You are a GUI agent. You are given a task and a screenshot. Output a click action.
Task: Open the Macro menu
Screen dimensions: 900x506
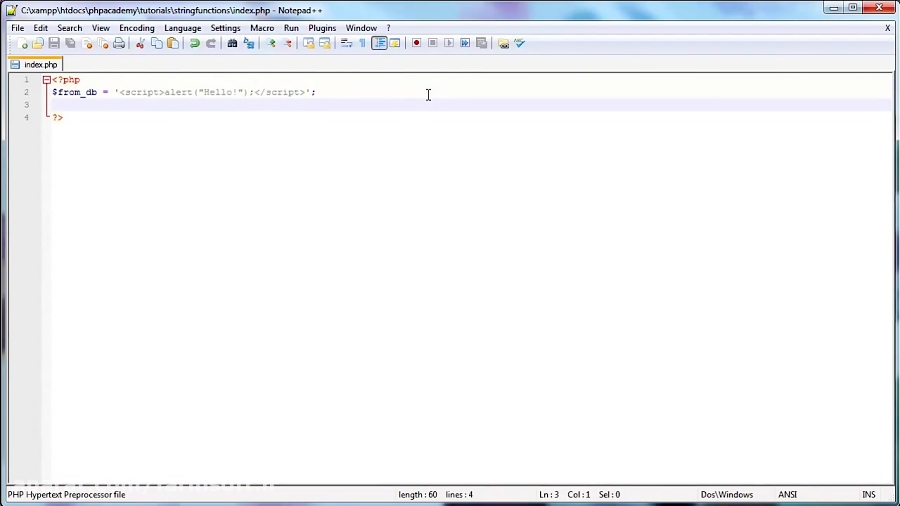click(x=262, y=28)
